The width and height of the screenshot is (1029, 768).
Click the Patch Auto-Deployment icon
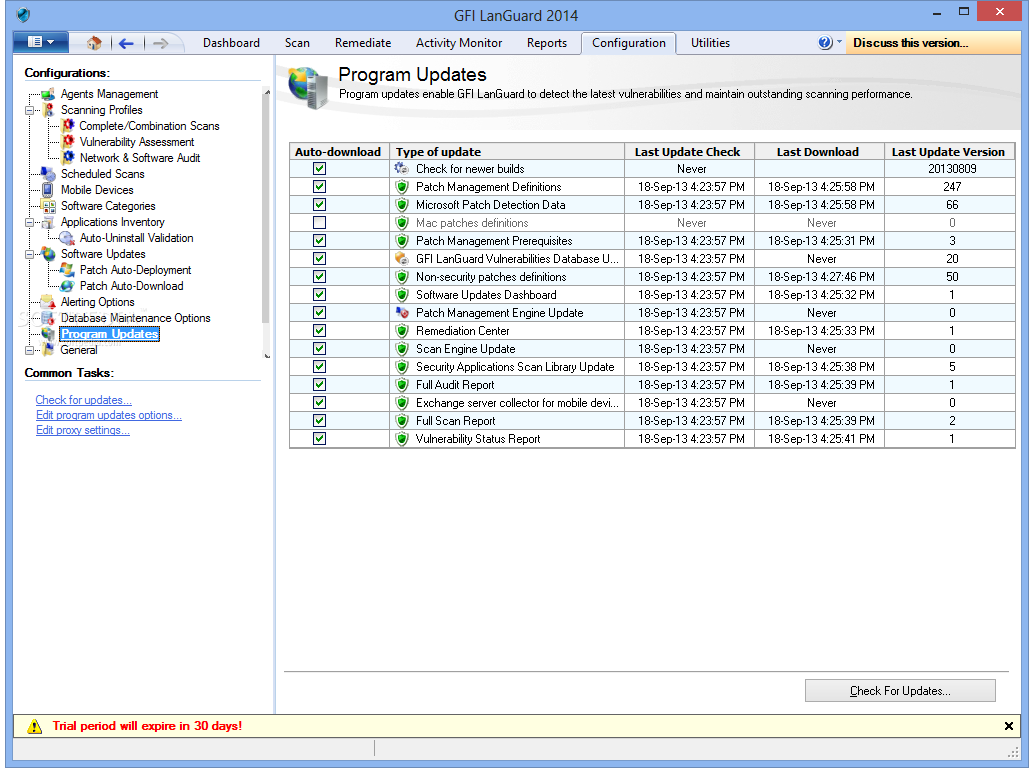pyautogui.click(x=67, y=270)
